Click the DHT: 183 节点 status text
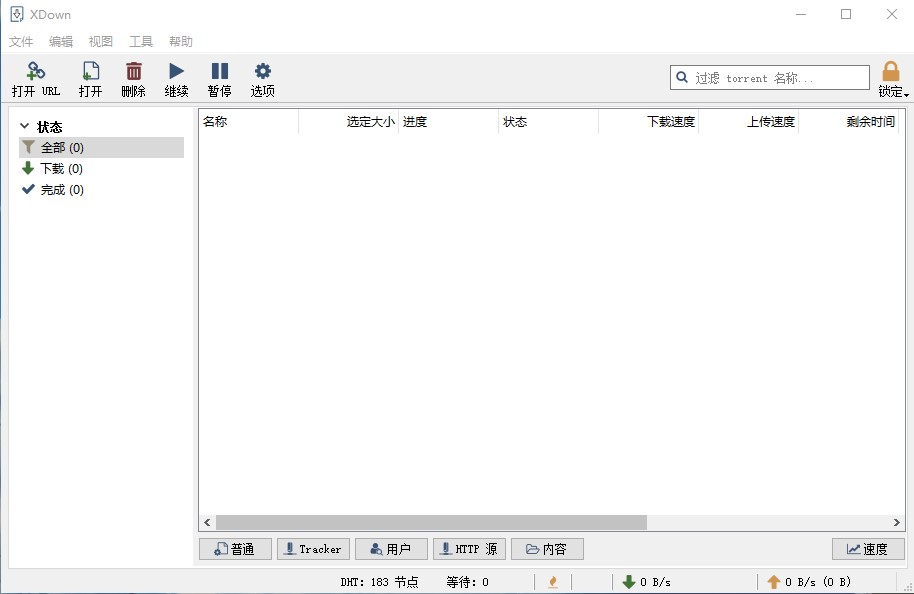This screenshot has width=914, height=594. pyautogui.click(x=379, y=582)
